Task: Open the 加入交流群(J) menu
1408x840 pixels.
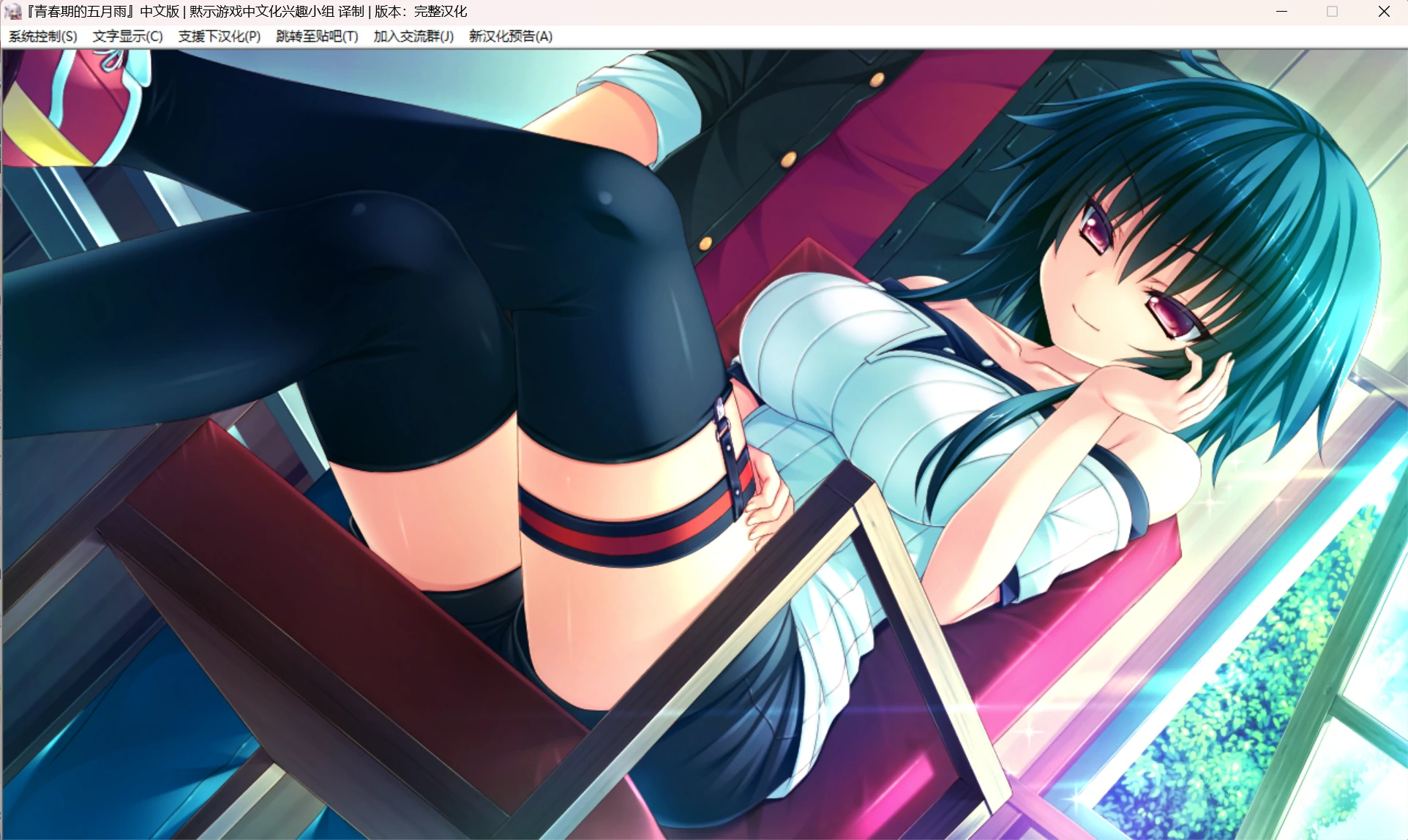Action: tap(413, 37)
